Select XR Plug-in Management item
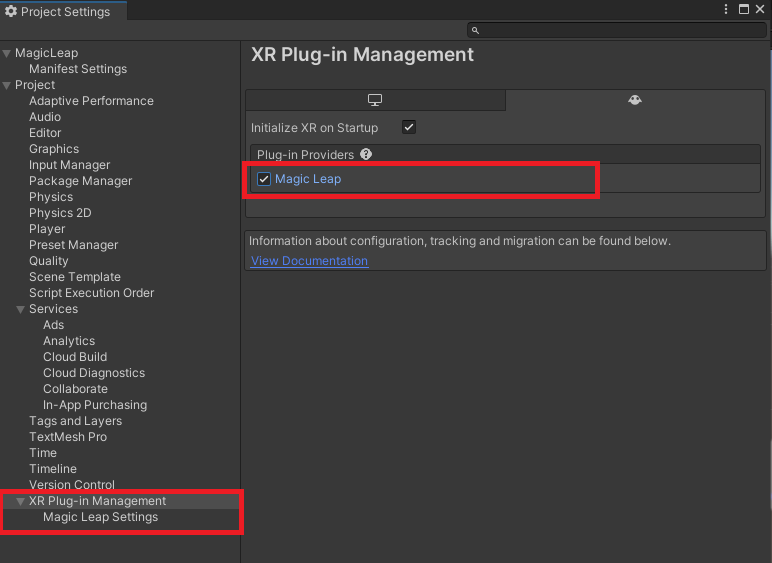Screen dimensions: 772x563 (x=97, y=501)
